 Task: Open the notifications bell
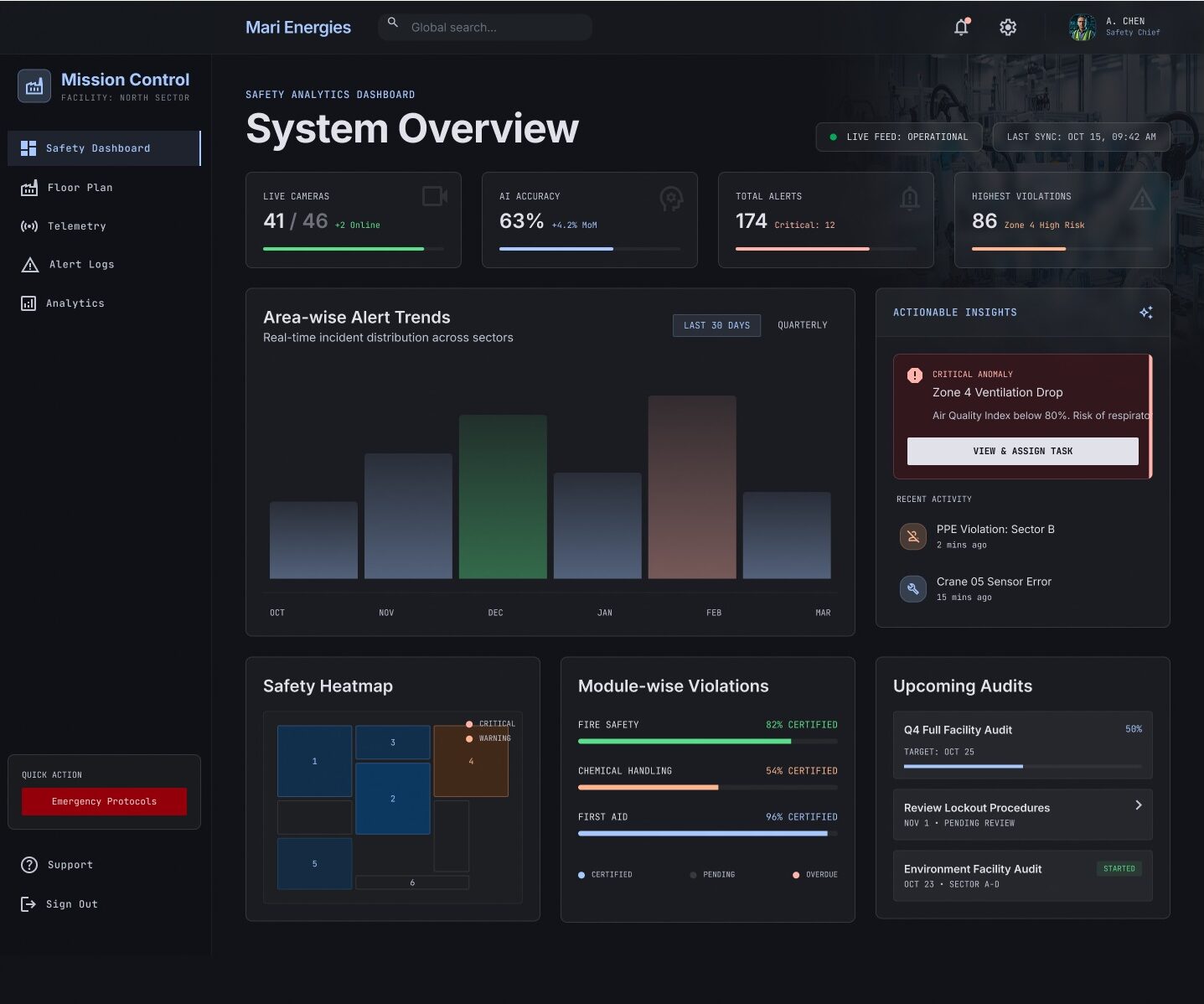[x=961, y=27]
